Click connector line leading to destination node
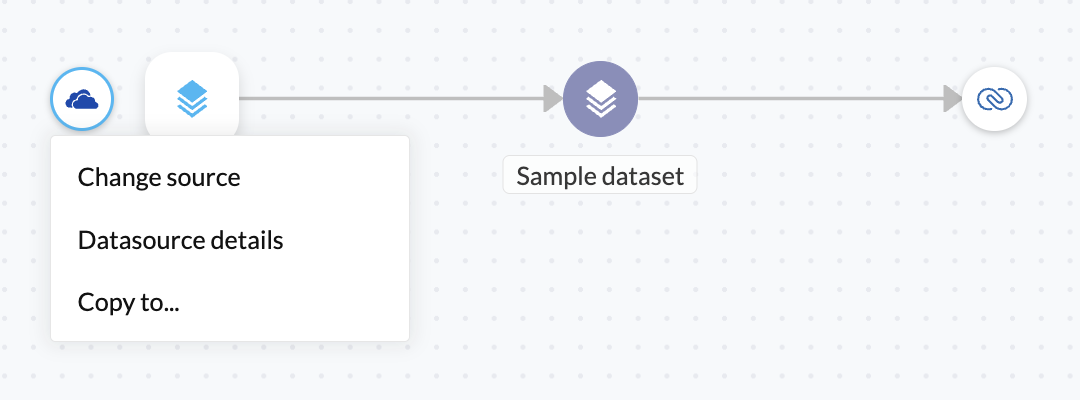 790,98
